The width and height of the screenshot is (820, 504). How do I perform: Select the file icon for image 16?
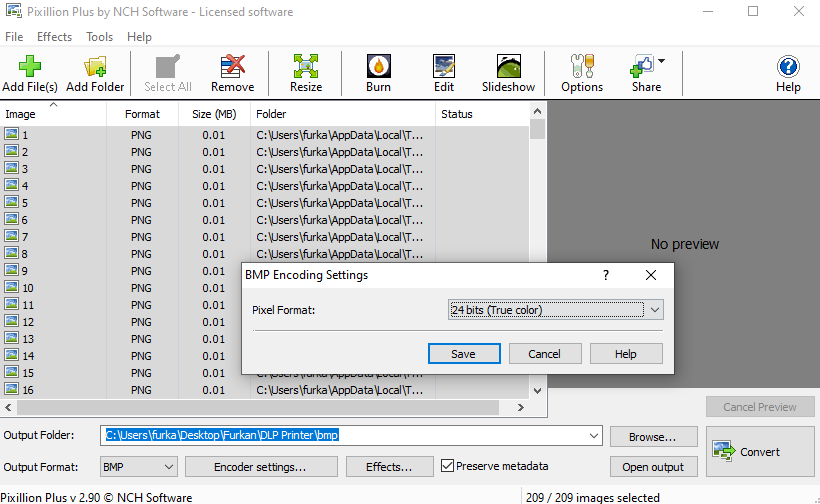12,389
